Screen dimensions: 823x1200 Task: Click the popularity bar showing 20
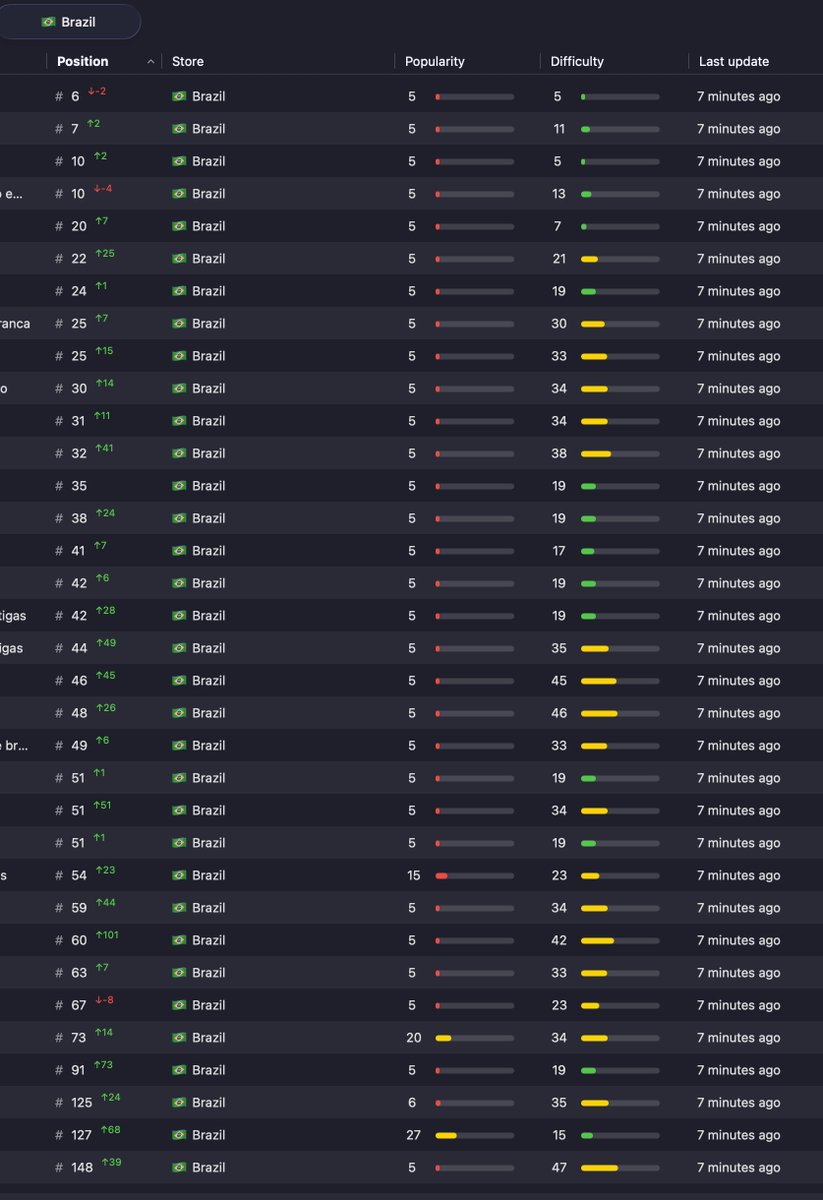(x=475, y=1038)
